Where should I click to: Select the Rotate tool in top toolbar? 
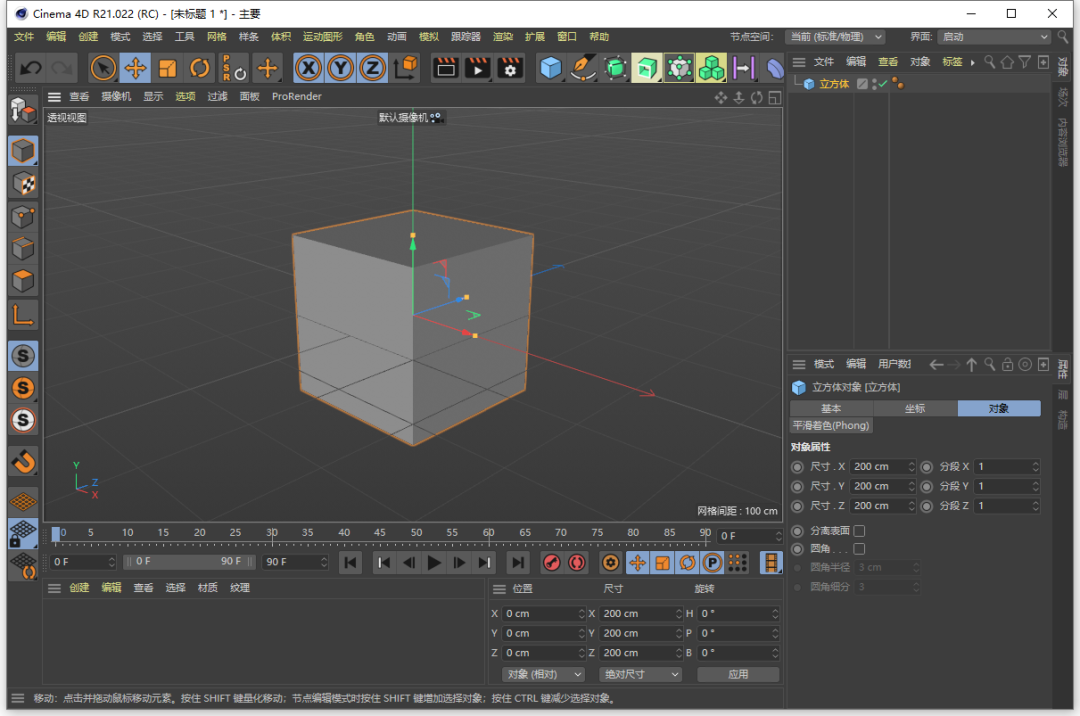coord(200,68)
